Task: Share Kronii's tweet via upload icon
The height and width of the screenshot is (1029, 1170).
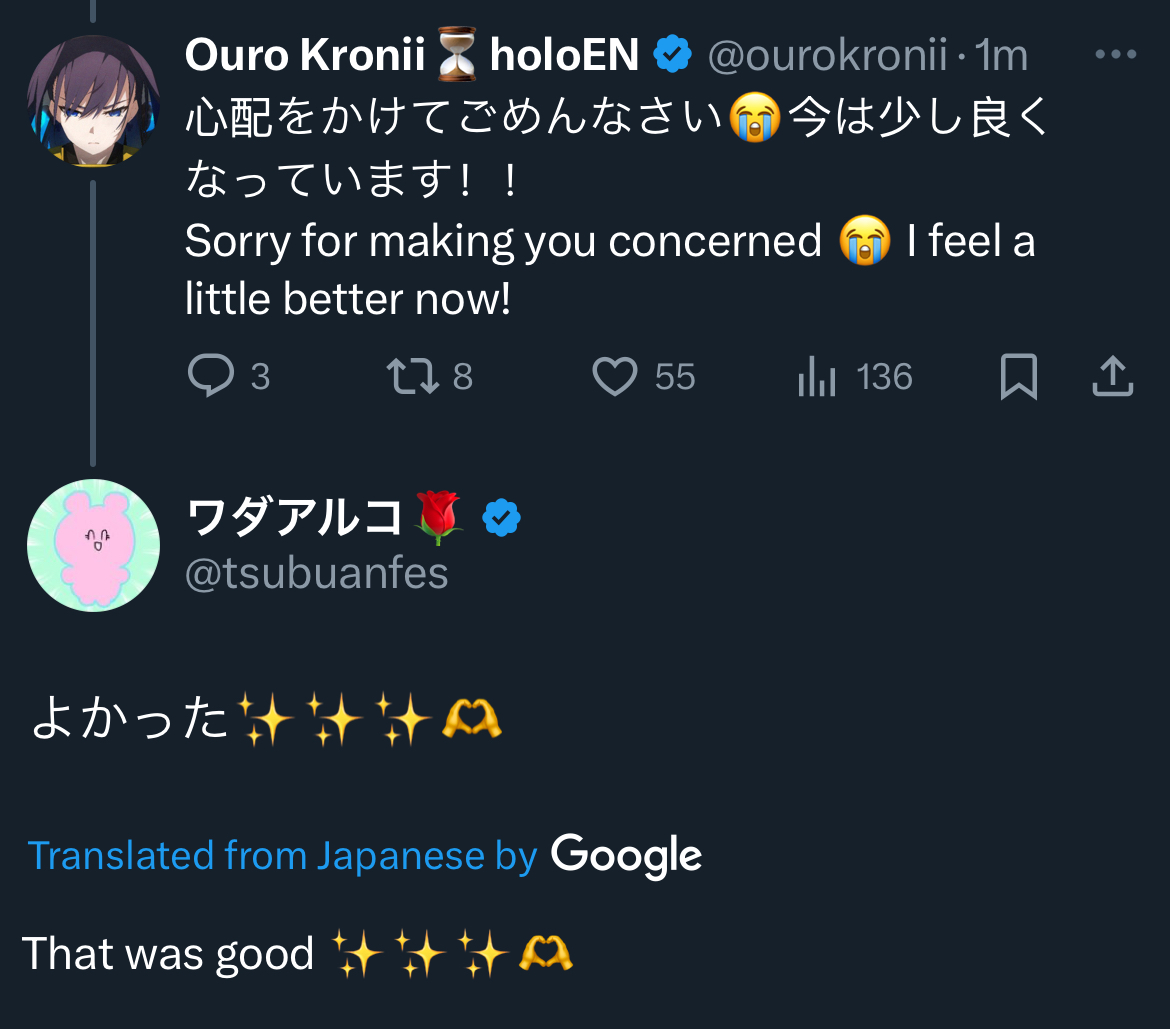Action: (x=1111, y=377)
